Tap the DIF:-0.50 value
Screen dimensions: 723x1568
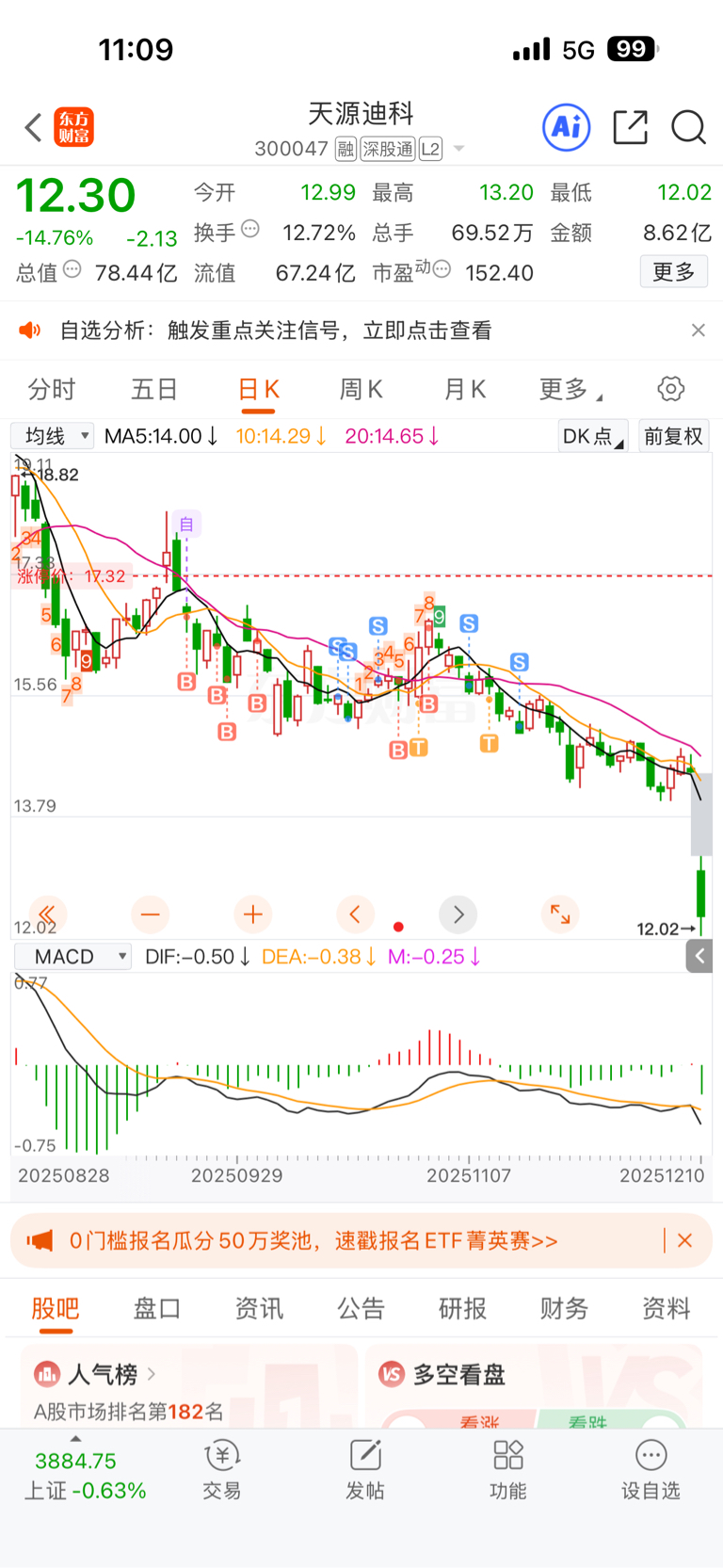click(x=198, y=956)
